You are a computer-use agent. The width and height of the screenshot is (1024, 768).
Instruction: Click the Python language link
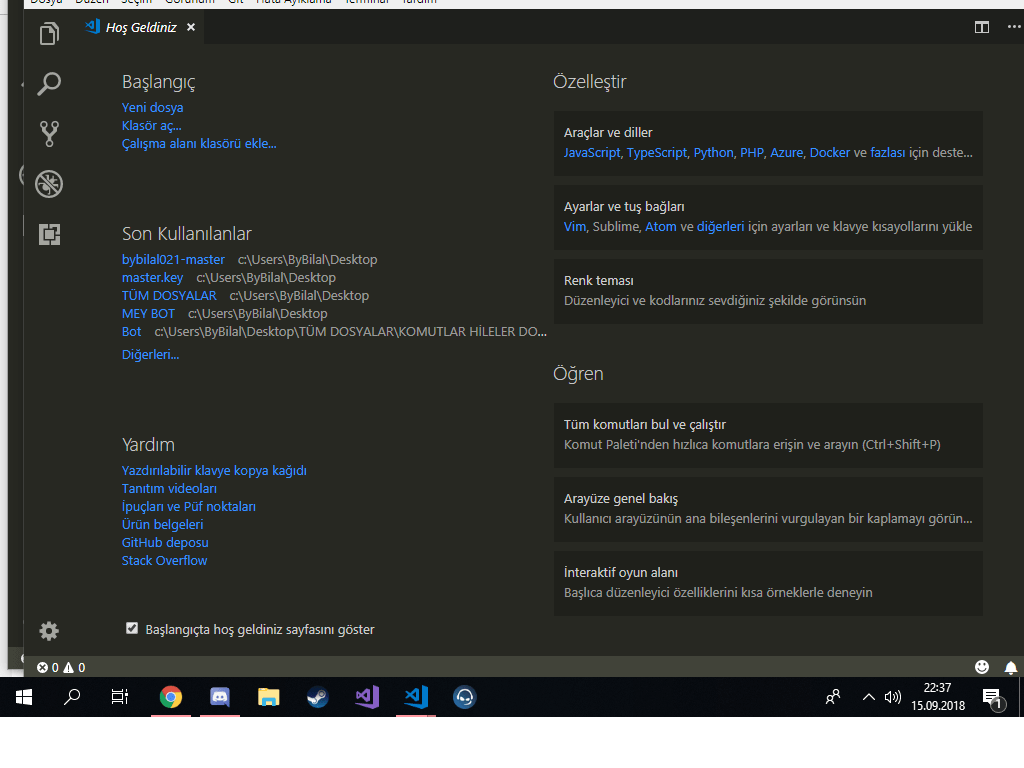point(714,153)
